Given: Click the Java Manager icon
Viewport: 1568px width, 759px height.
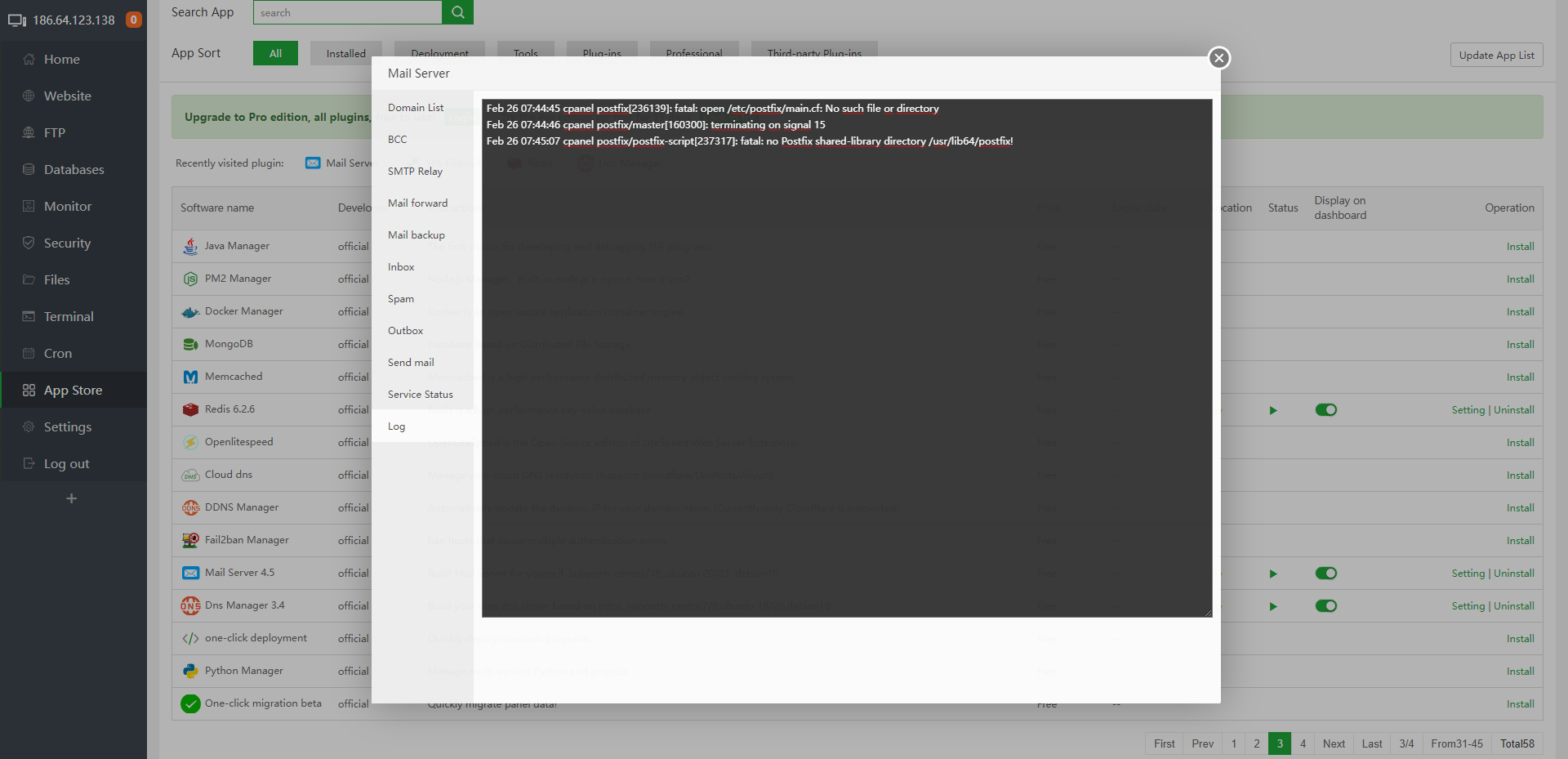Looking at the screenshot, I should click(x=190, y=246).
